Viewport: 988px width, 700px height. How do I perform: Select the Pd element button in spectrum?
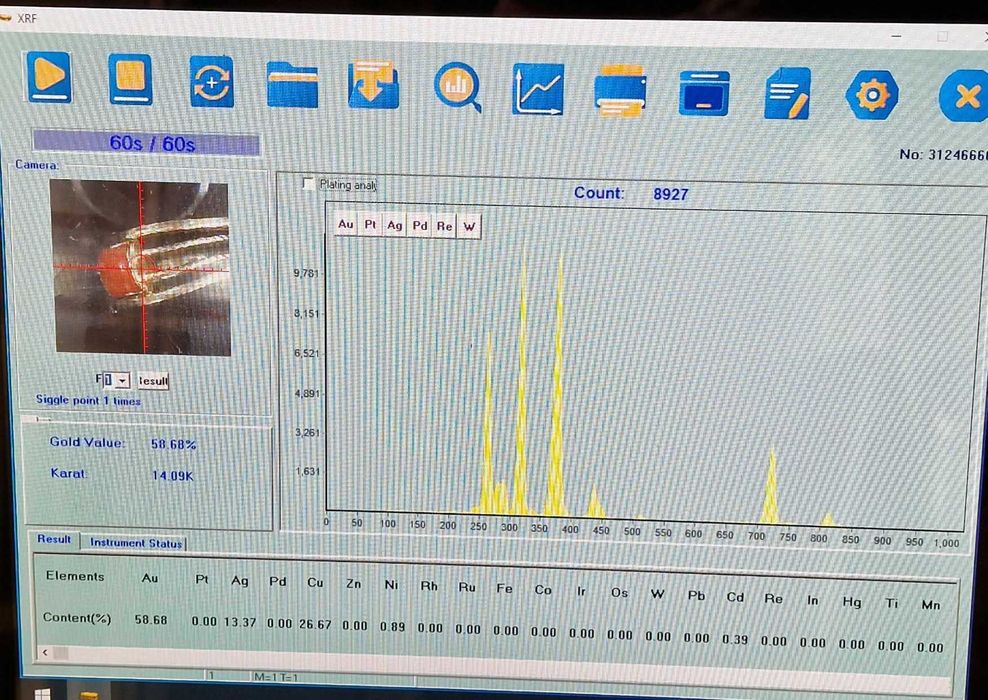click(x=420, y=226)
